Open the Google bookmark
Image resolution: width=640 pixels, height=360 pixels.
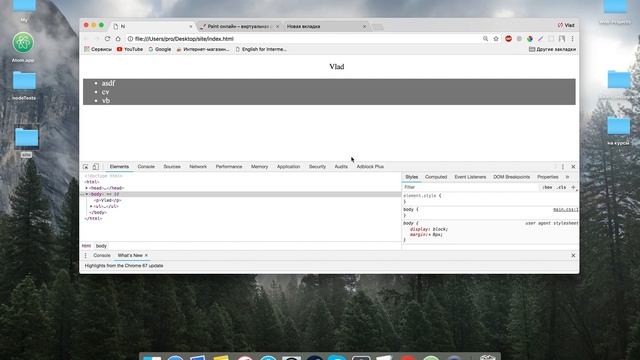tap(160, 49)
